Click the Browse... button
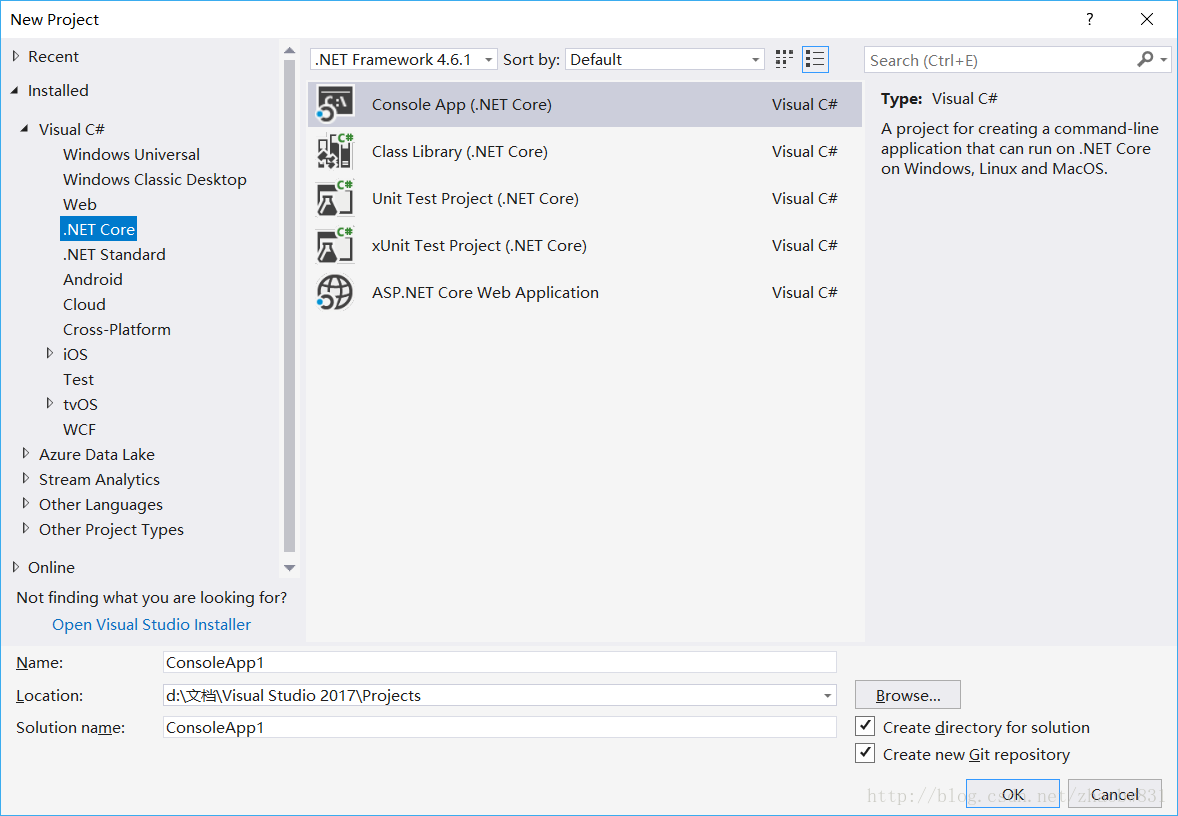 [x=908, y=695]
